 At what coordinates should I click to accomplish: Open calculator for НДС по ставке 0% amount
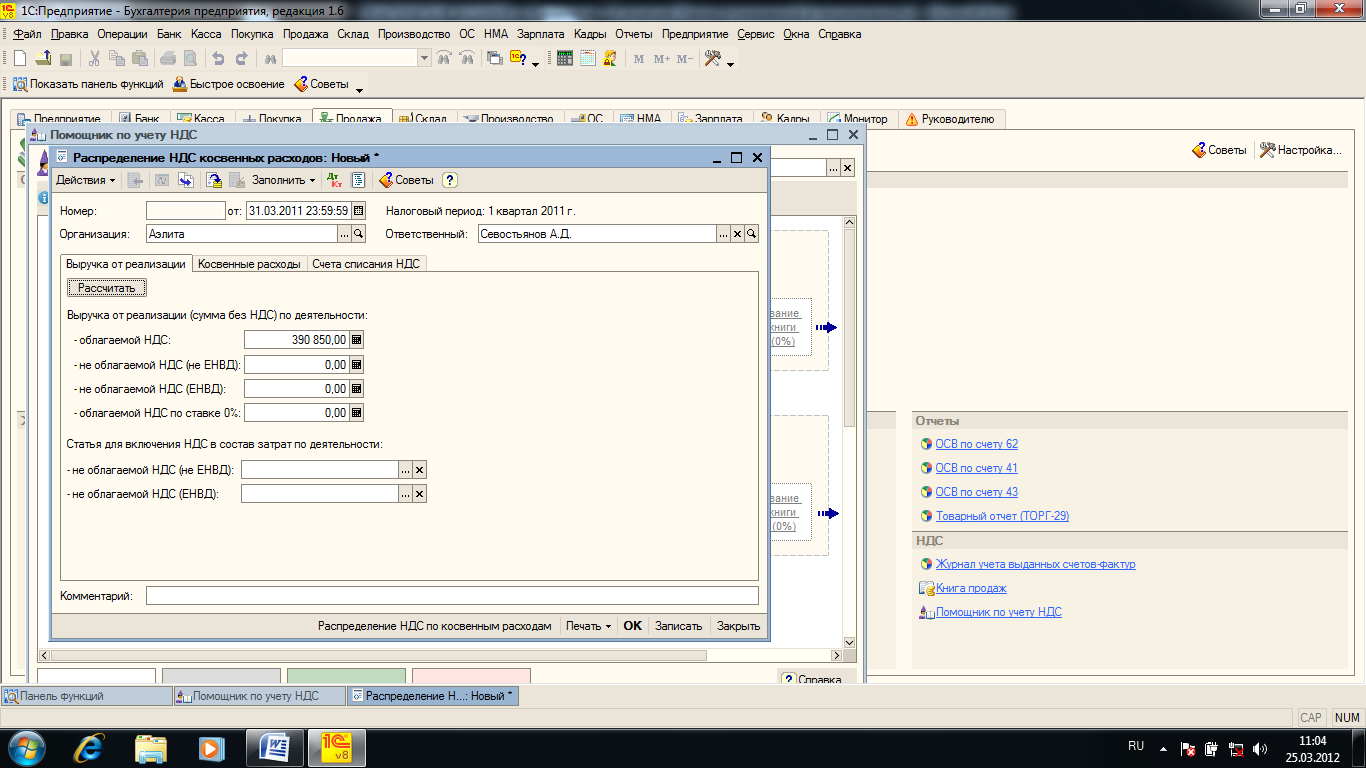coord(356,412)
